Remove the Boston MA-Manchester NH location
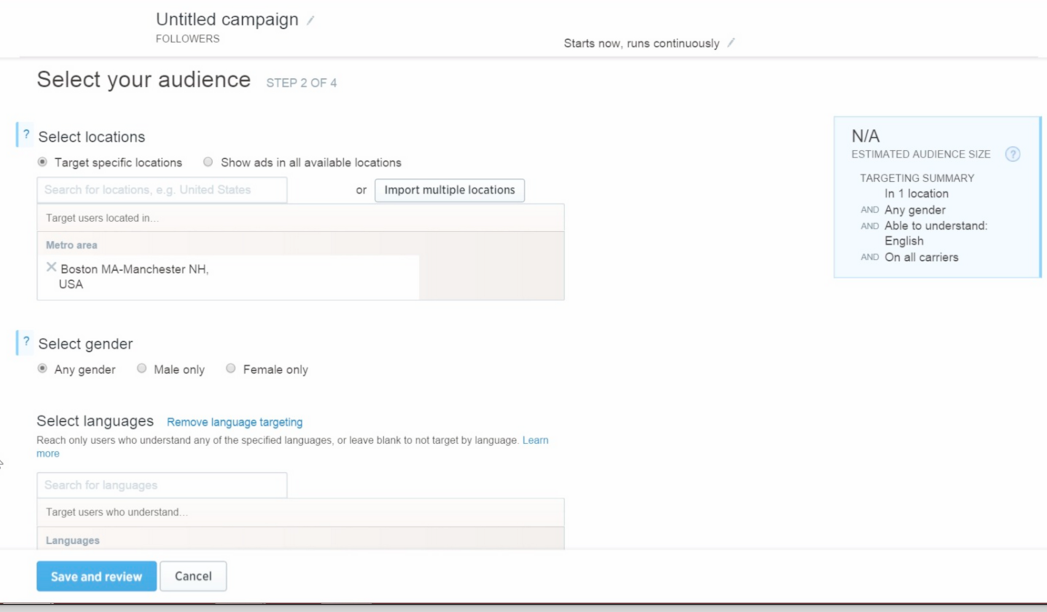 [x=51, y=268]
